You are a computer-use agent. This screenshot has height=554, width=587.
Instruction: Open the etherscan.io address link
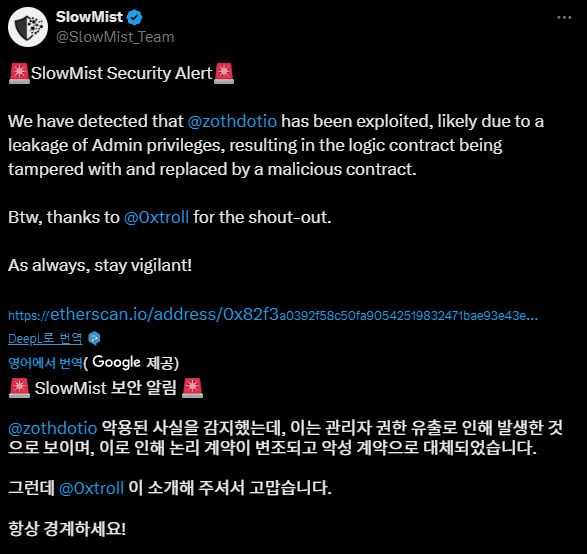(x=273, y=314)
